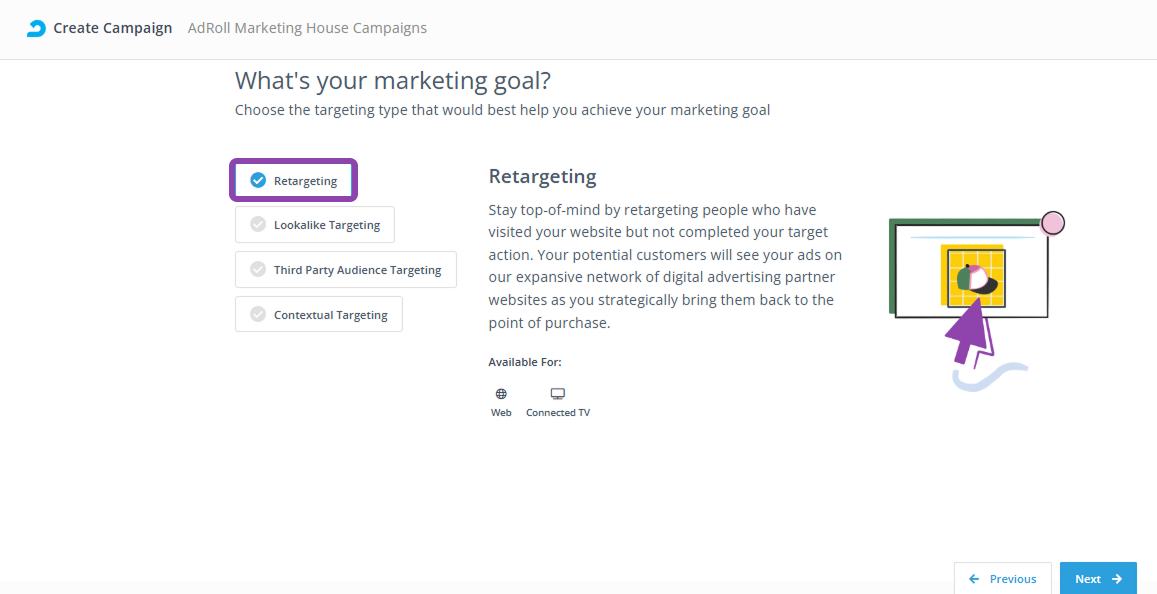
Task: Click the Connected TV label
Action: 558,412
